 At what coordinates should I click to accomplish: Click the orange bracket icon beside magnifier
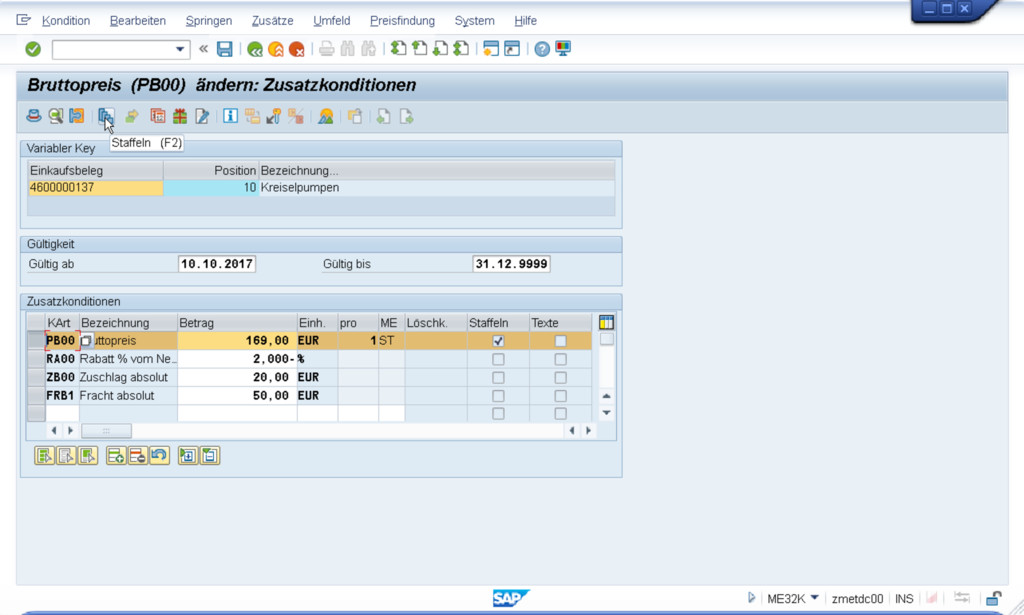point(76,117)
